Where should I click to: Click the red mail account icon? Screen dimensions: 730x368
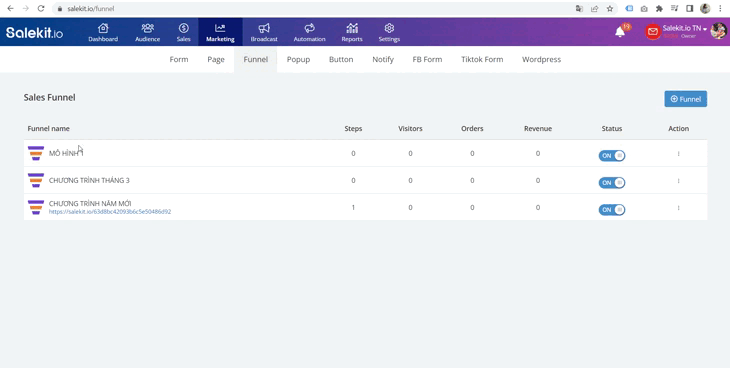coord(653,32)
